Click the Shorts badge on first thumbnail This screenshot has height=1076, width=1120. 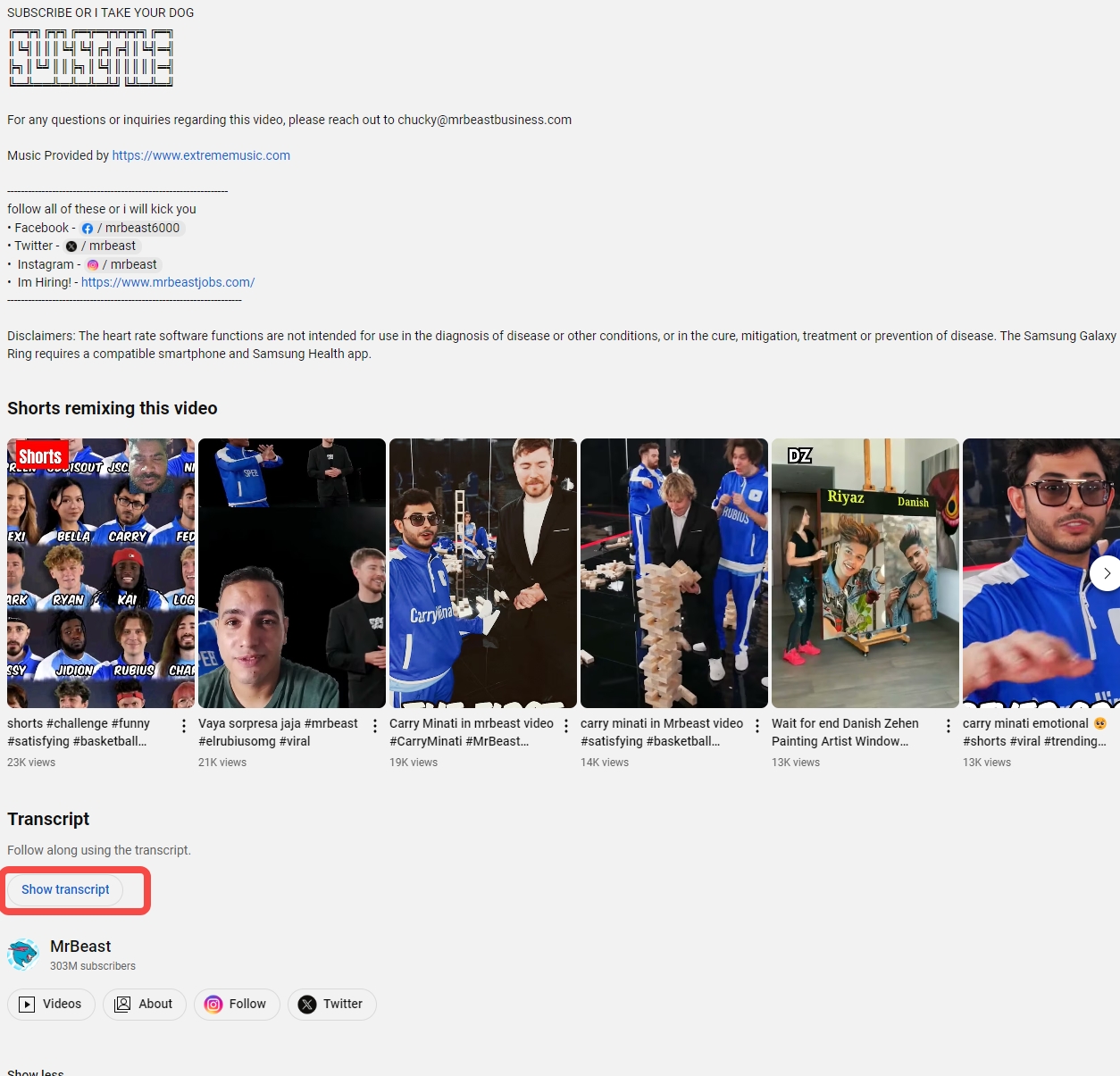point(40,455)
